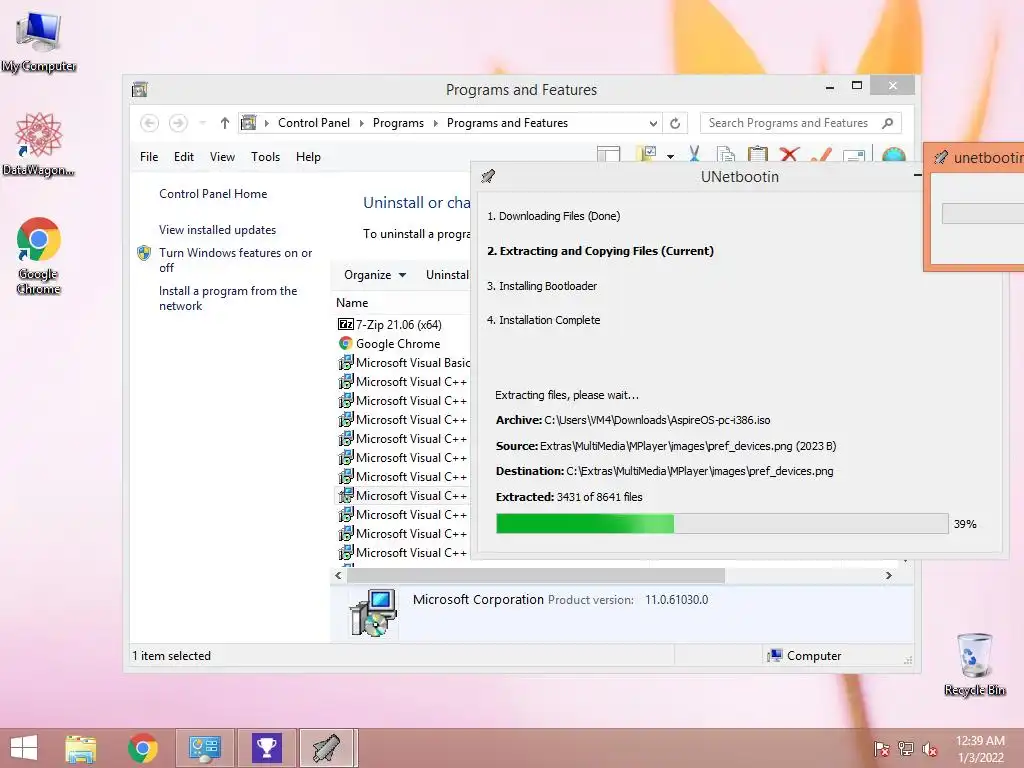This screenshot has width=1024, height=768.
Task: Open Action Center flag in system tray
Action: (882, 749)
